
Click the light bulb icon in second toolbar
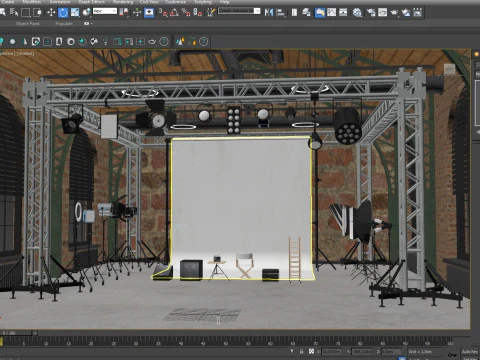pos(105,41)
